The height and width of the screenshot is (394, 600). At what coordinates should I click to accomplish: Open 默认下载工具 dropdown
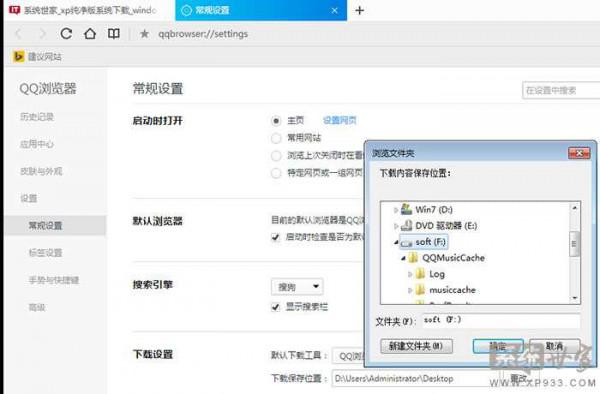pyautogui.click(x=349, y=356)
